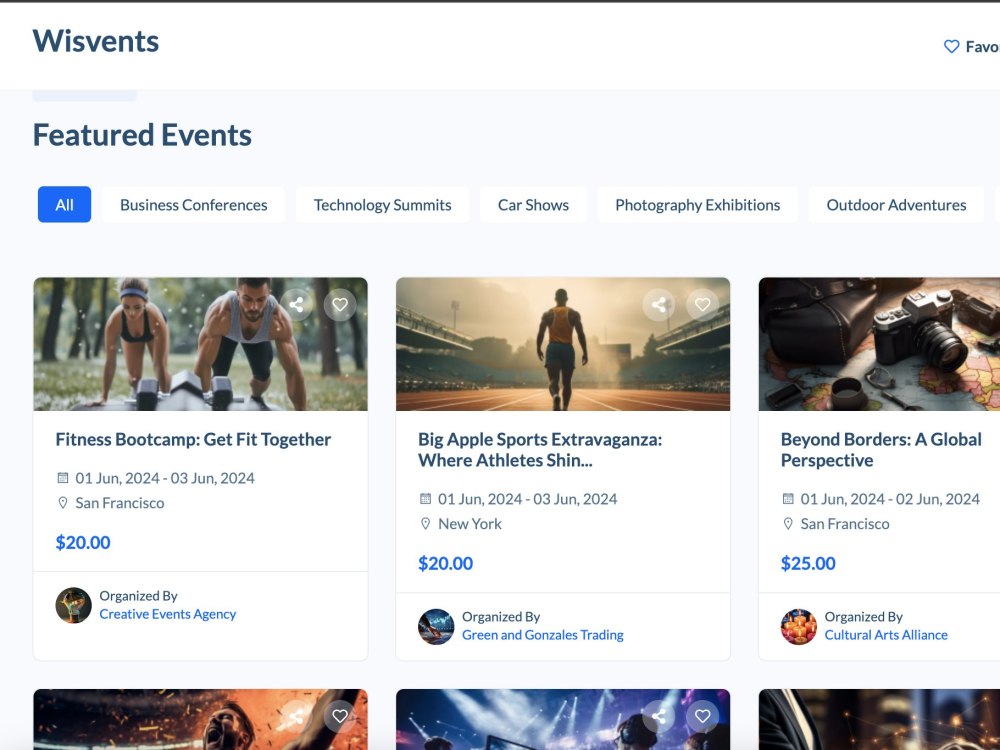Viewport: 1000px width, 750px height.
Task: Click the Fitness Bootcamp date calendar icon
Action: (x=62, y=478)
